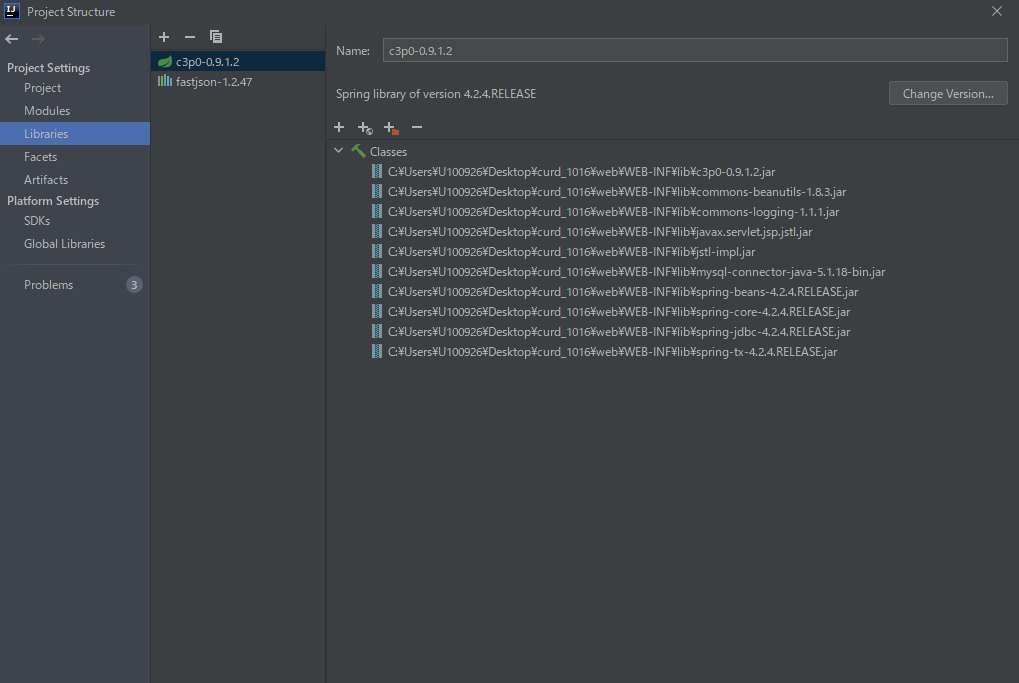Copy the selected library
The width and height of the screenshot is (1019, 683).
[x=216, y=37]
